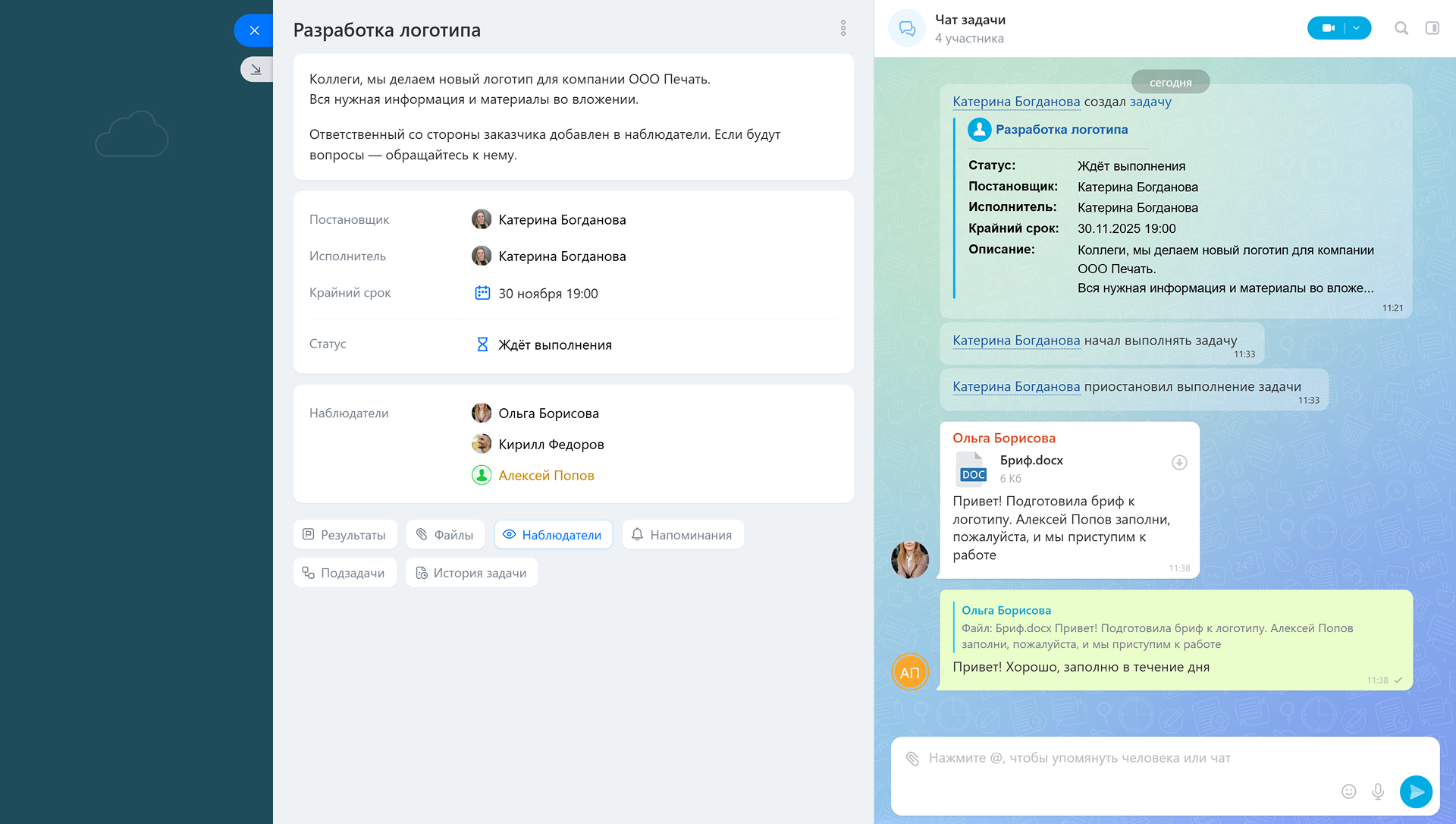Open Подзадачи section

coord(344,573)
